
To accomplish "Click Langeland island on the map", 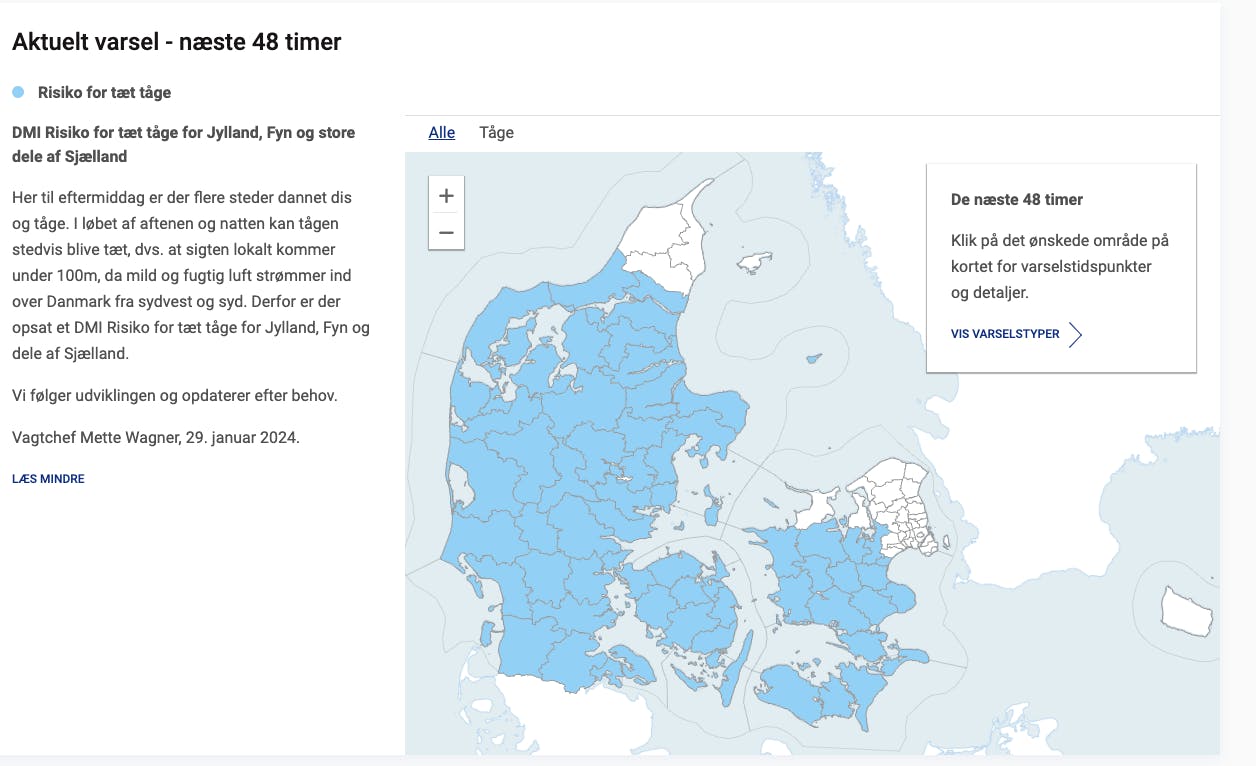I will click(731, 679).
